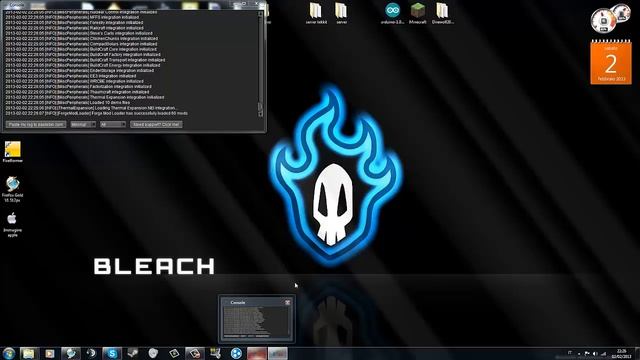
Task: Select the Thaumcraft integration log line
Action: click(77, 92)
